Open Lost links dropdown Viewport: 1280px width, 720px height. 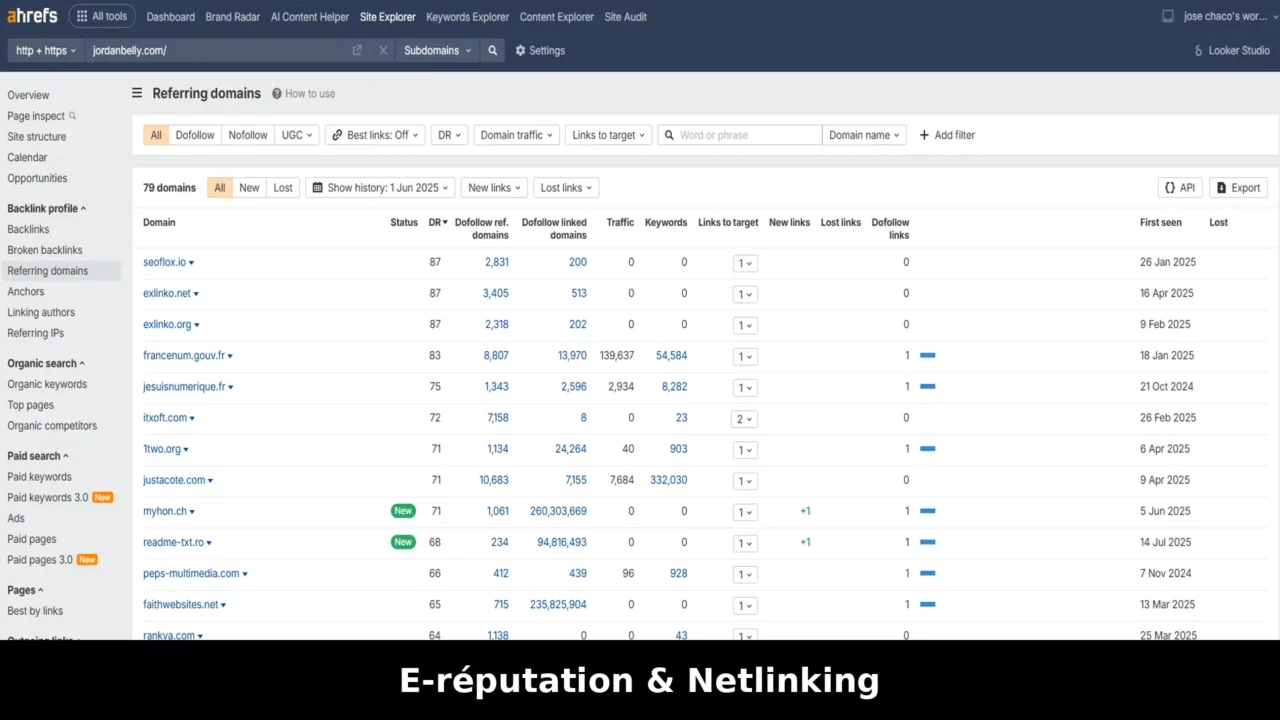[x=566, y=187]
